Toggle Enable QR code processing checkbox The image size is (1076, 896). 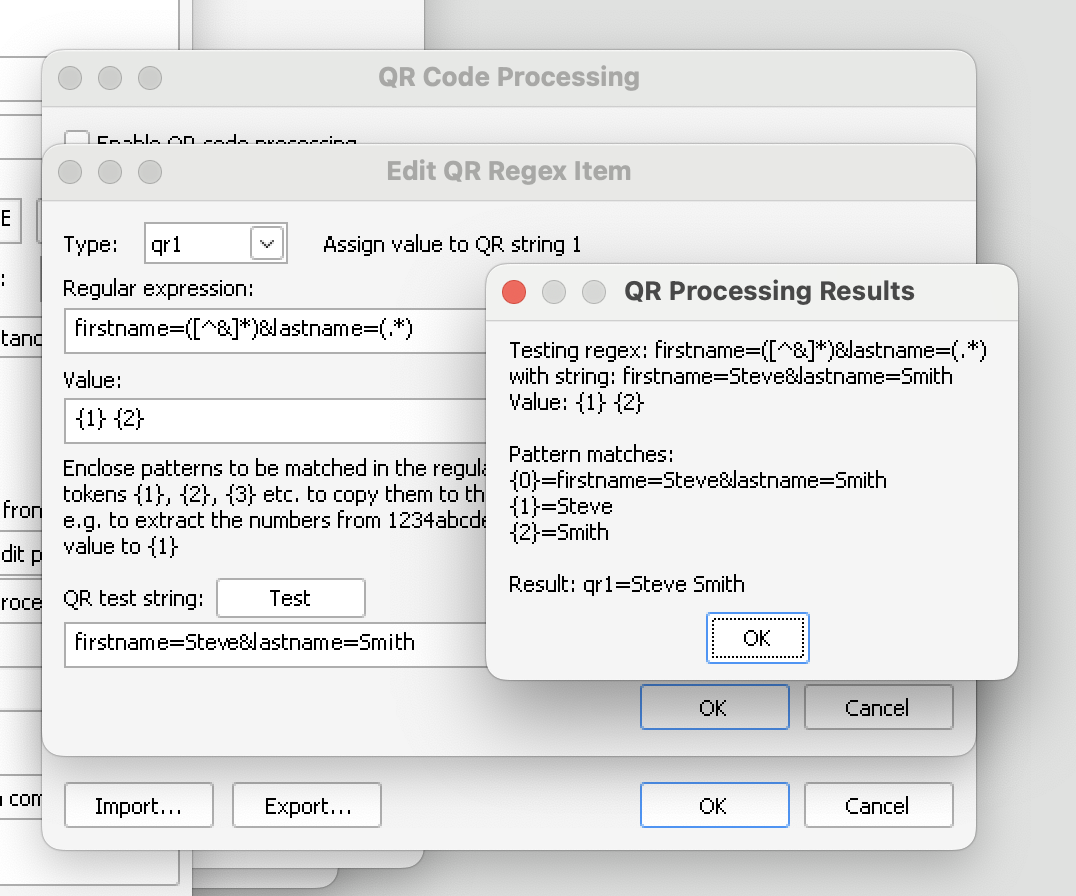click(77, 138)
